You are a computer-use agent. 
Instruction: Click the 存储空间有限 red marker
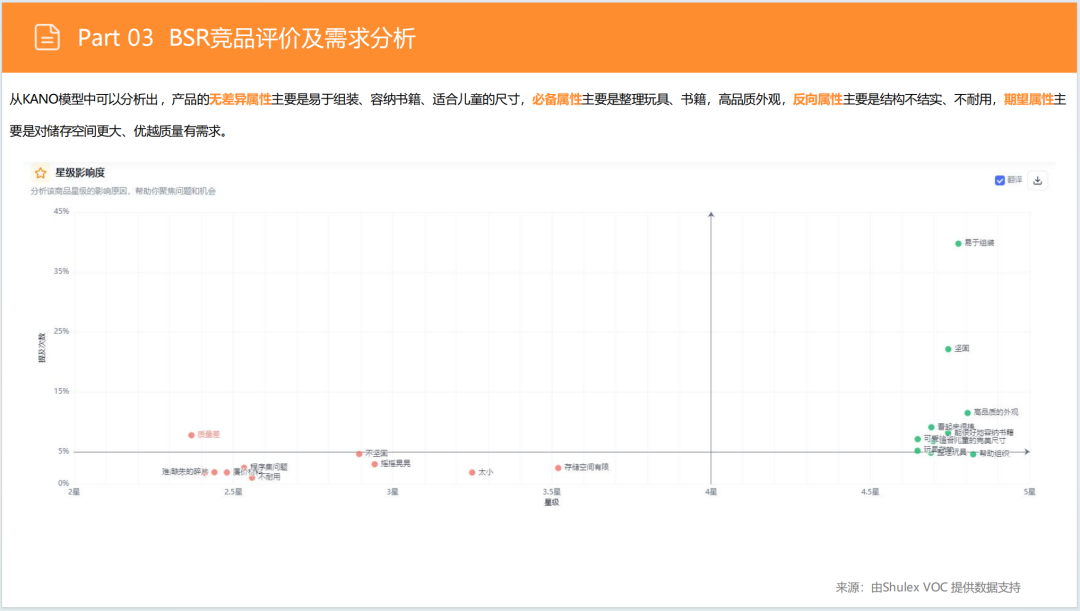(x=560, y=466)
